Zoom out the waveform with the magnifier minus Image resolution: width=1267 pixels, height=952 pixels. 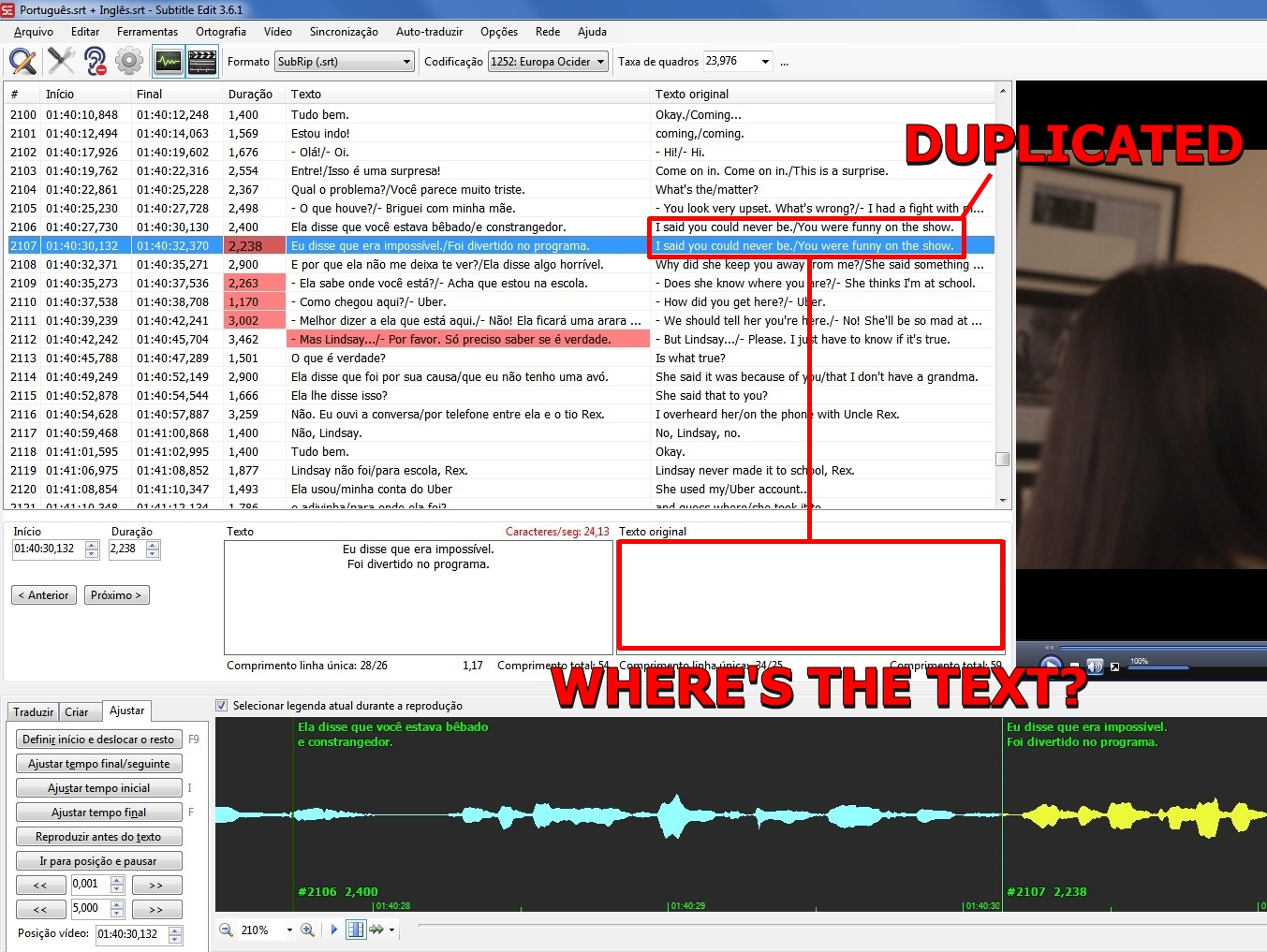click(226, 930)
